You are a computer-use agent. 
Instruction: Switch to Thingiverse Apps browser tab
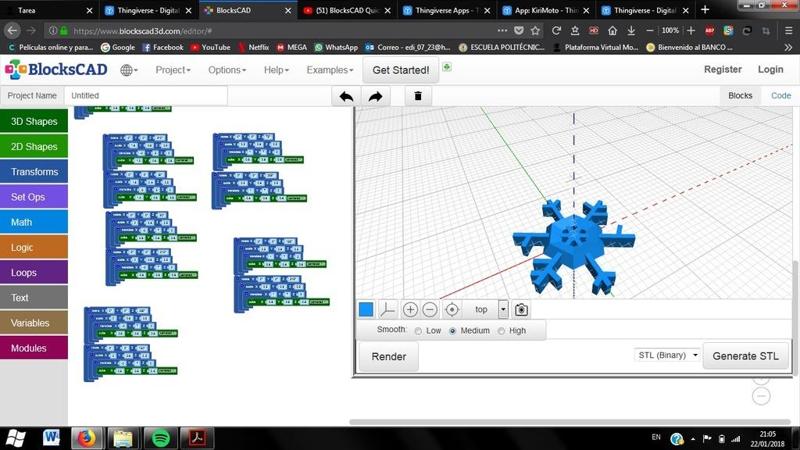click(446, 10)
